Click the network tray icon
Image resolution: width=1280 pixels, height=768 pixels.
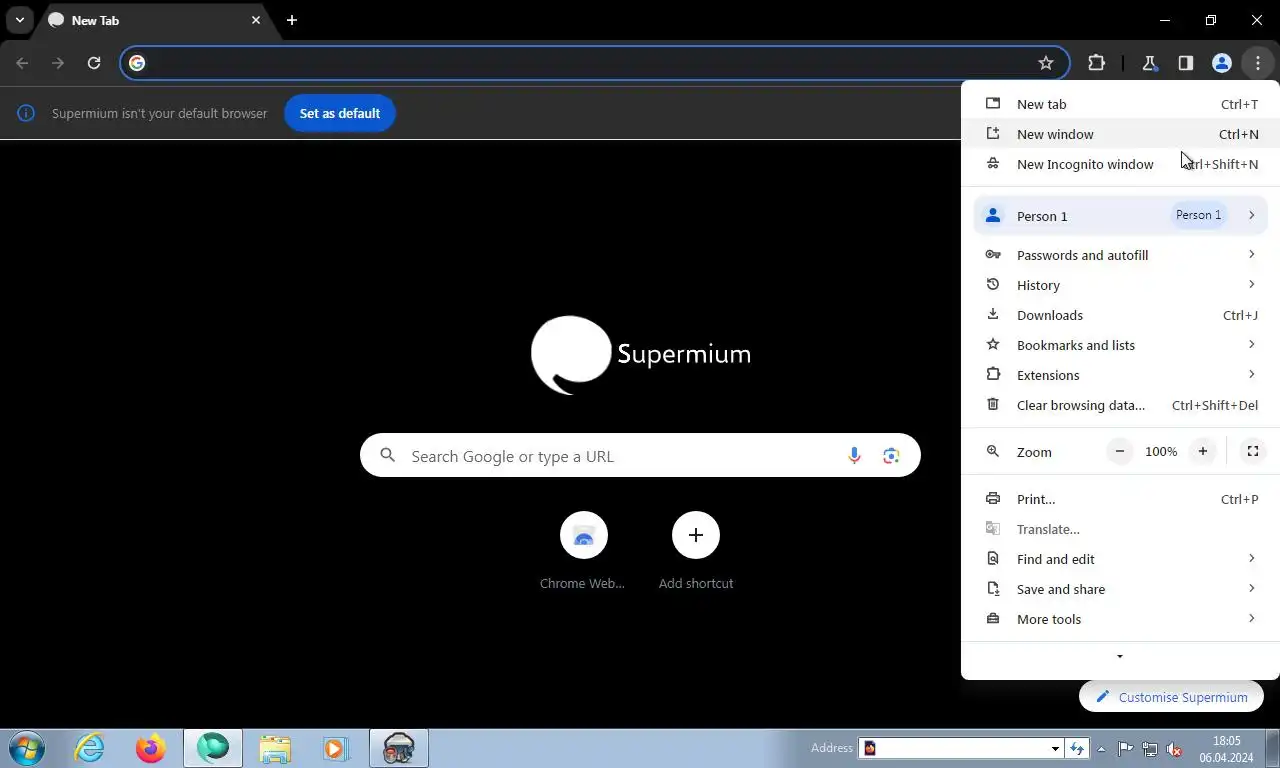coord(1150,748)
